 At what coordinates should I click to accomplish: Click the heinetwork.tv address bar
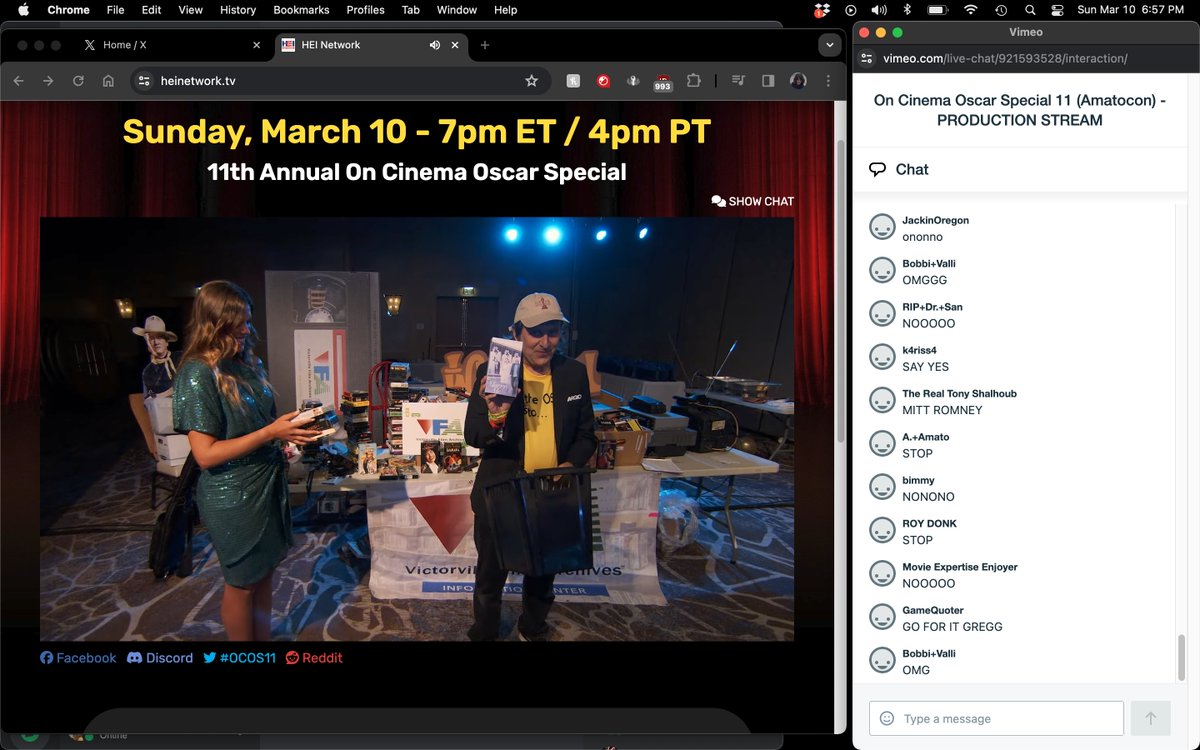[x=339, y=81]
